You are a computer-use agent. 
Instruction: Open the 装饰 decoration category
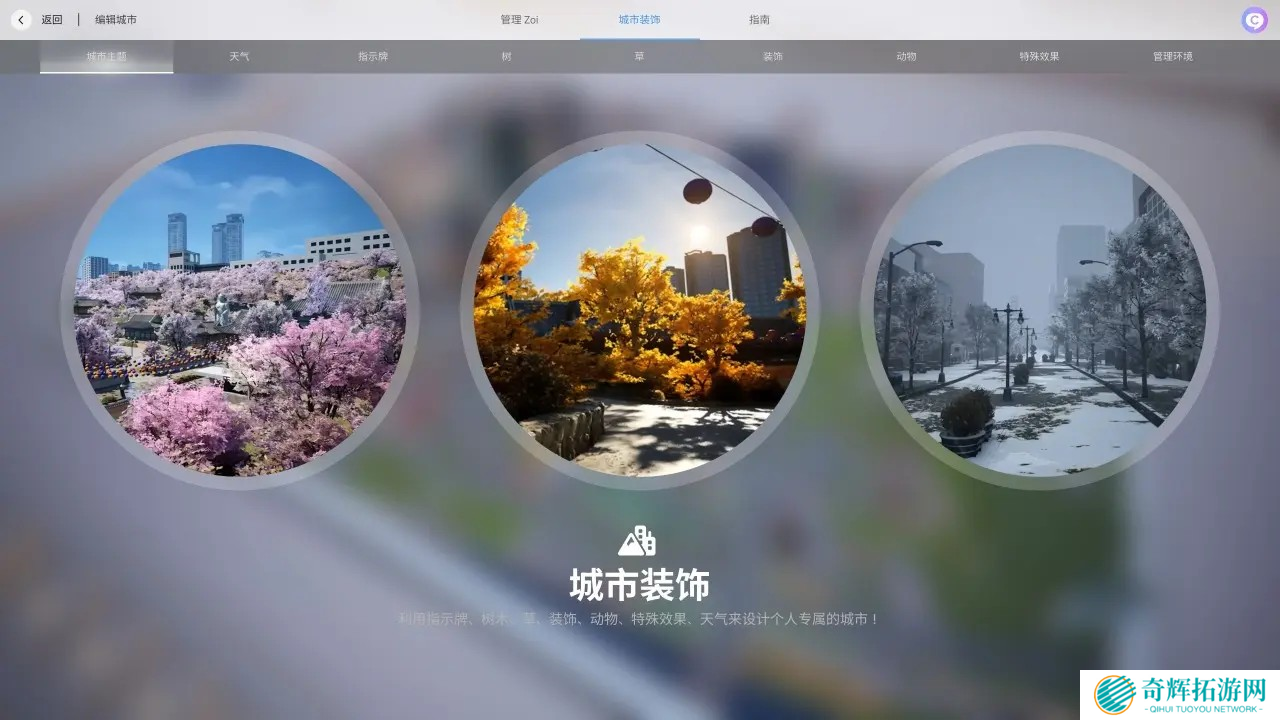click(x=773, y=57)
